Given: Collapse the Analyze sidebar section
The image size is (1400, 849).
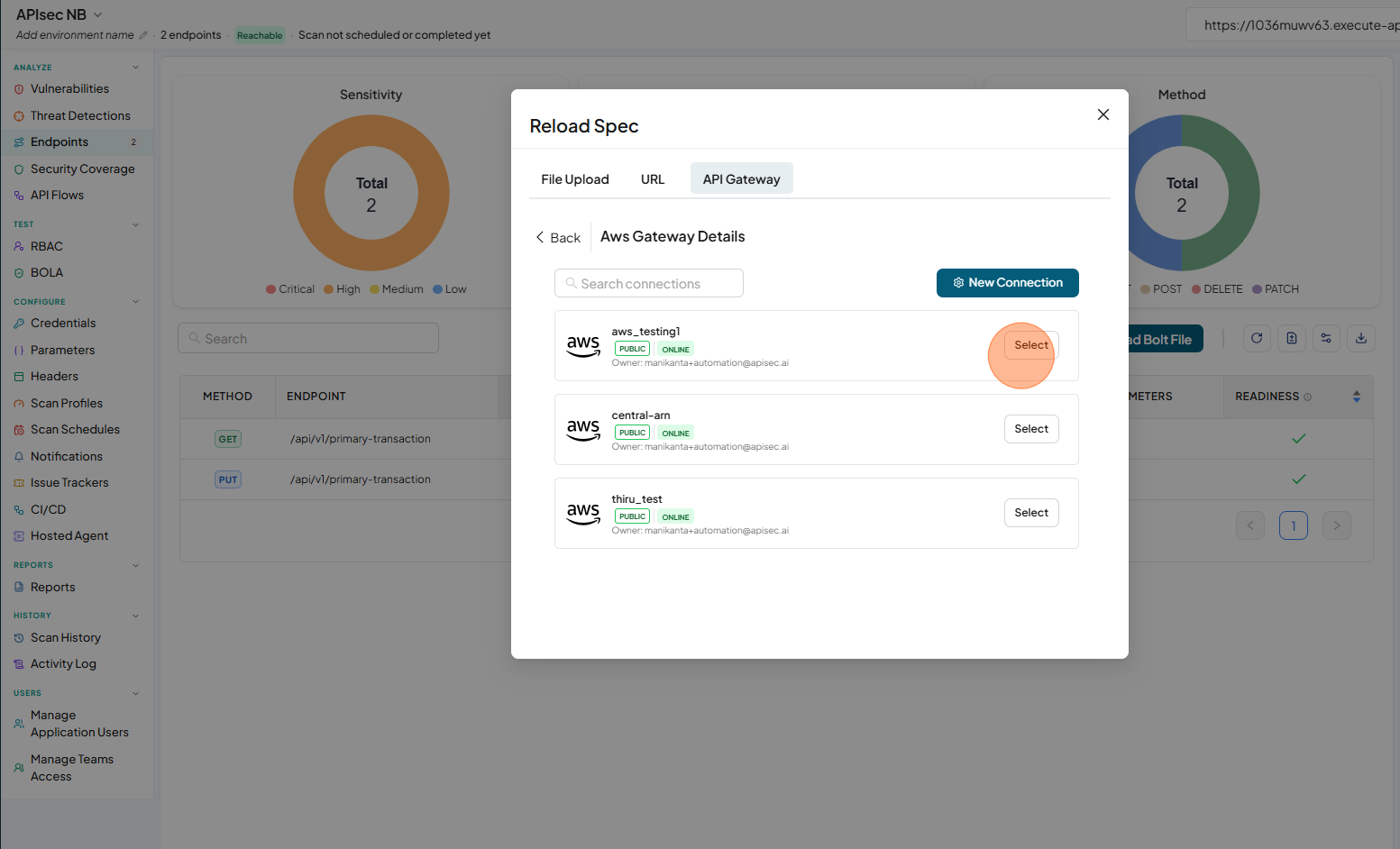Looking at the screenshot, I should pos(136,68).
